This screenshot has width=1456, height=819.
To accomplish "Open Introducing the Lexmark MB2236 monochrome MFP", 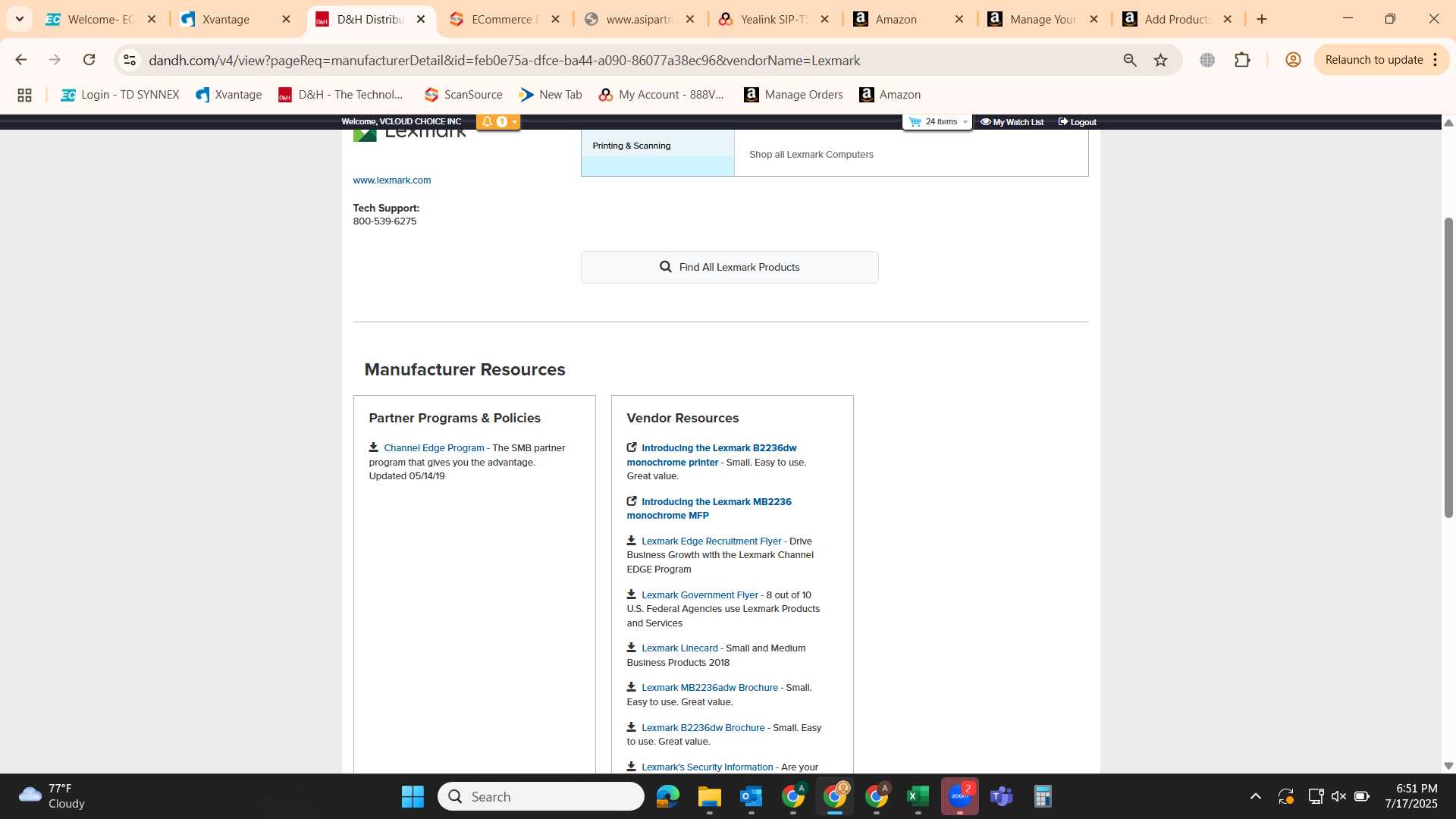I will point(709,508).
